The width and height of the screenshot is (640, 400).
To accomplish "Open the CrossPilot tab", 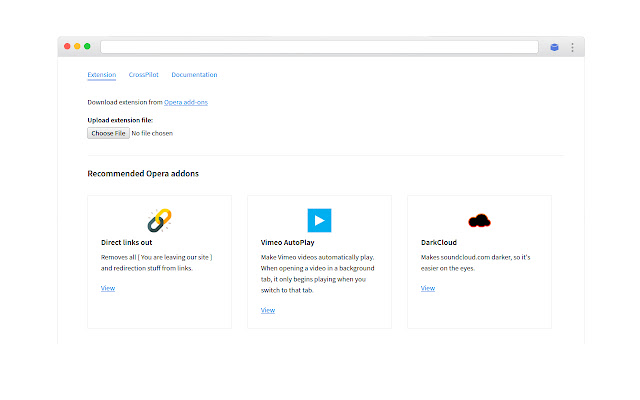I will point(144,75).
